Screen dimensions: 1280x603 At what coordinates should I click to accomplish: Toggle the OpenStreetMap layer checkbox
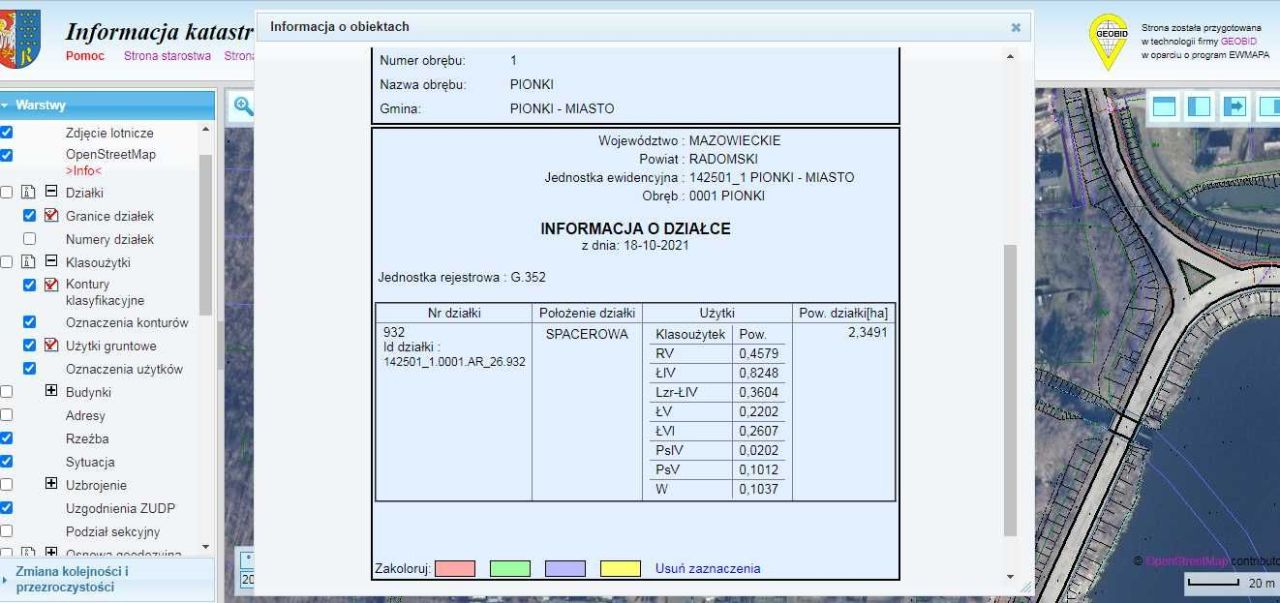[x=6, y=155]
